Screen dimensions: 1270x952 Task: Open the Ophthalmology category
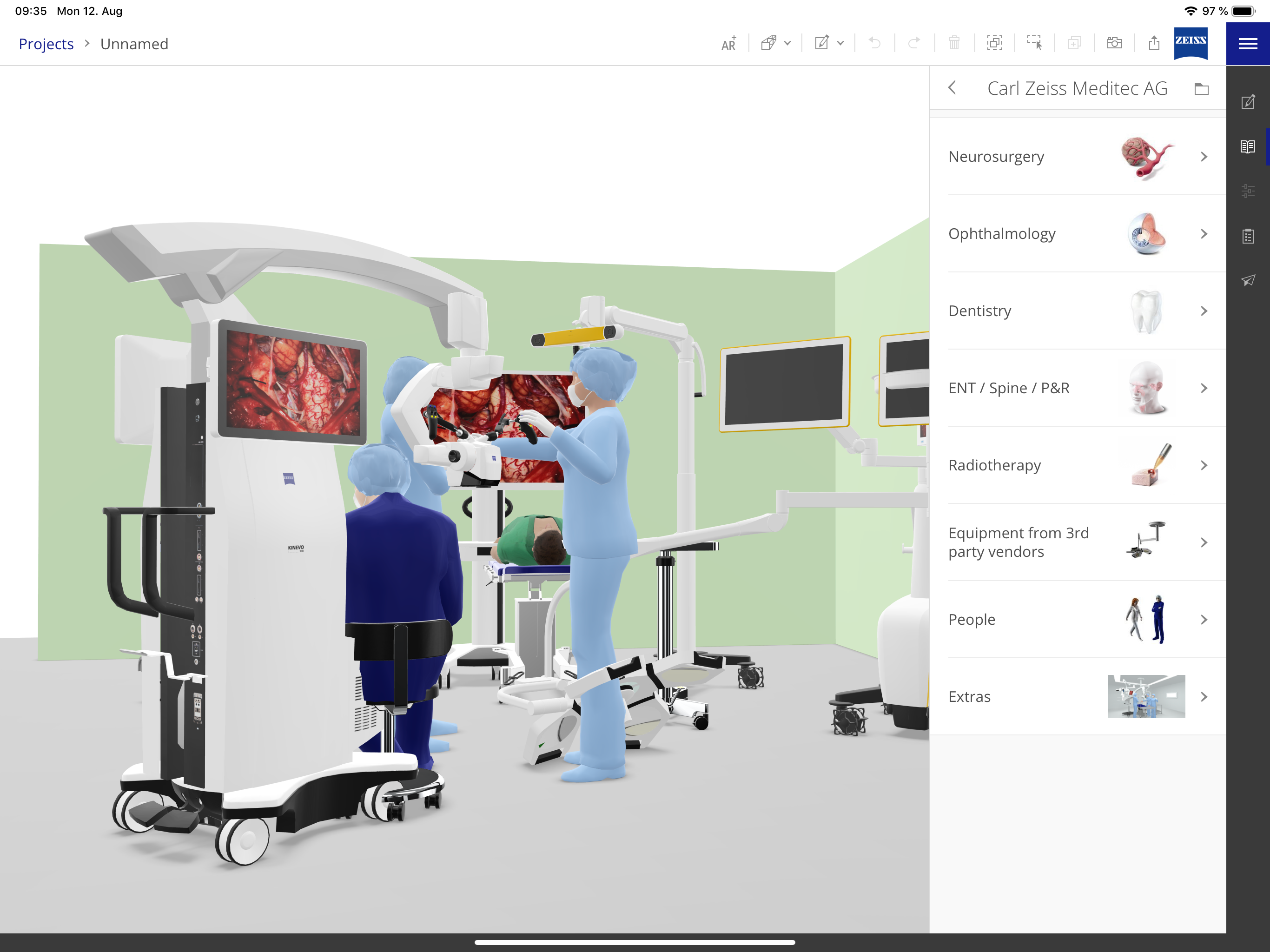coord(1078,234)
